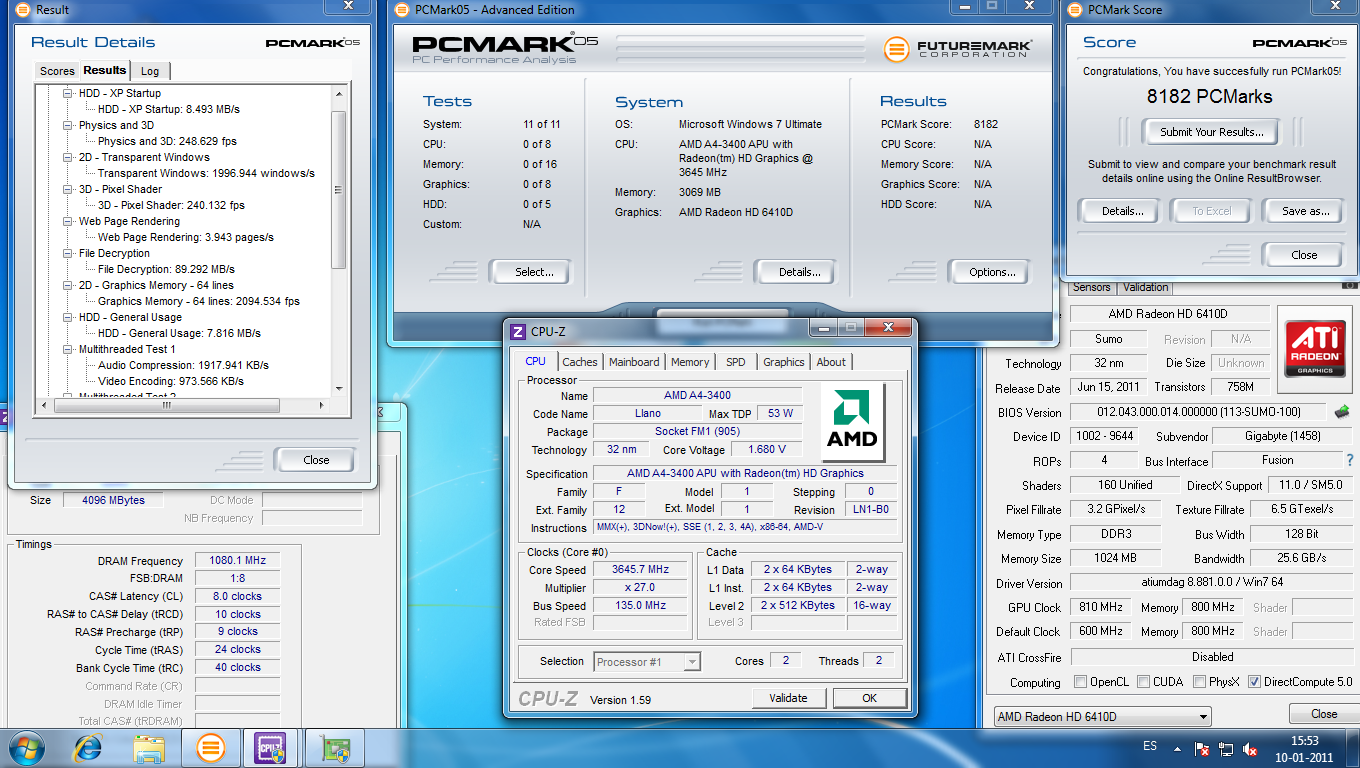1360x768 pixels.
Task: Click the Result list scroll right arrow
Action: click(322, 406)
